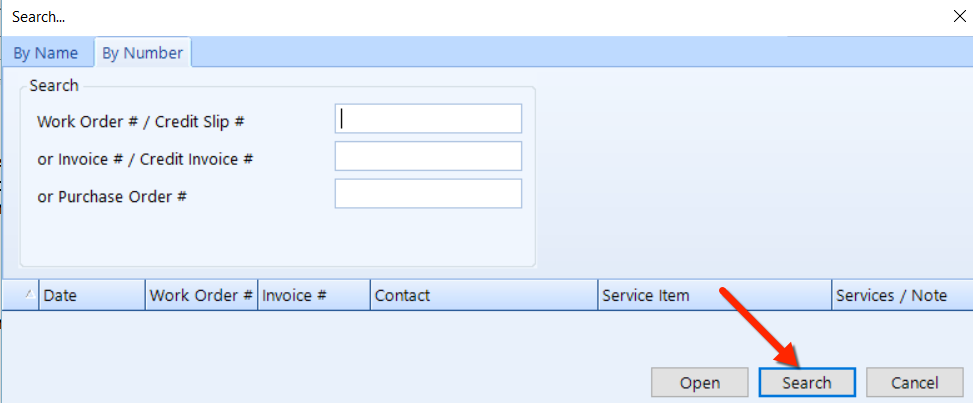
Task: Sort by the Work Order # column header
Action: (x=201, y=295)
